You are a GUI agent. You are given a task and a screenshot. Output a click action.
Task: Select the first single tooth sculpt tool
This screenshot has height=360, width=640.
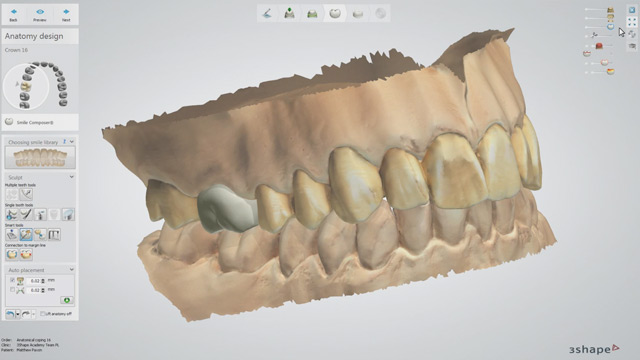point(12,214)
